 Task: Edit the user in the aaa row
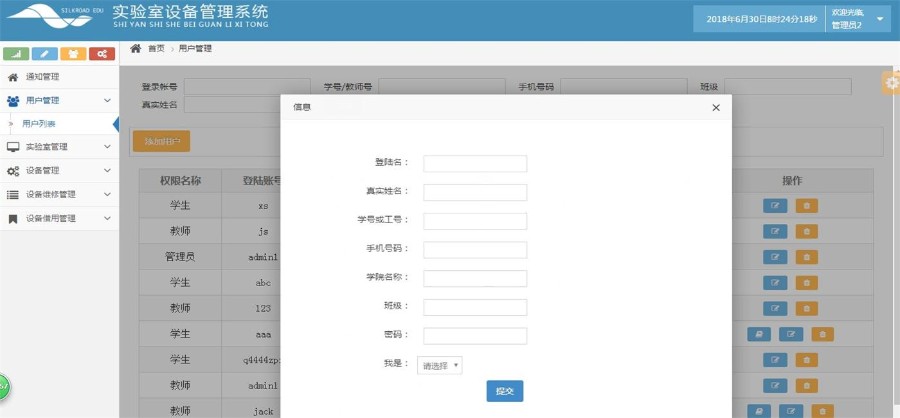point(791,334)
